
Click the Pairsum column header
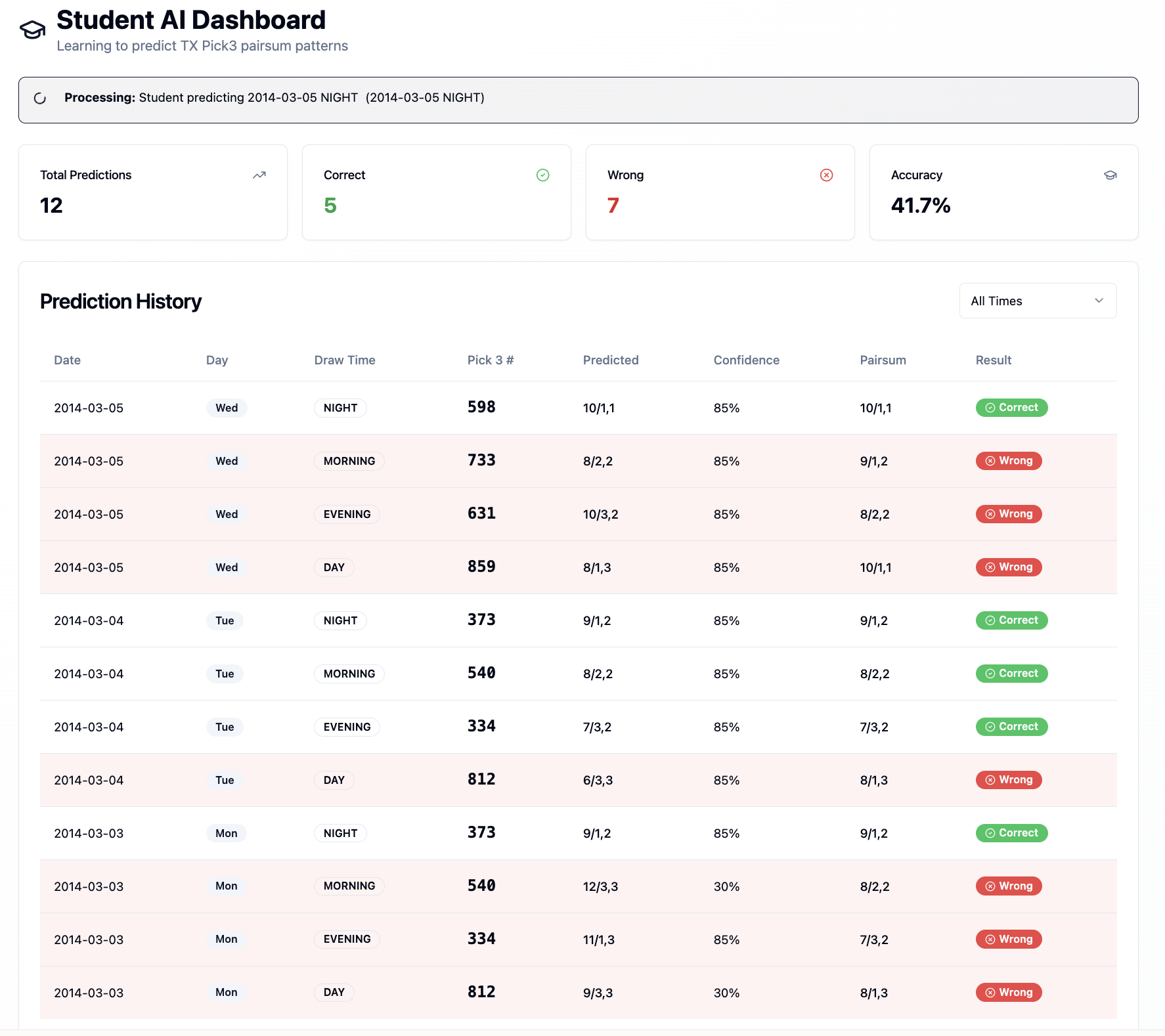click(883, 360)
